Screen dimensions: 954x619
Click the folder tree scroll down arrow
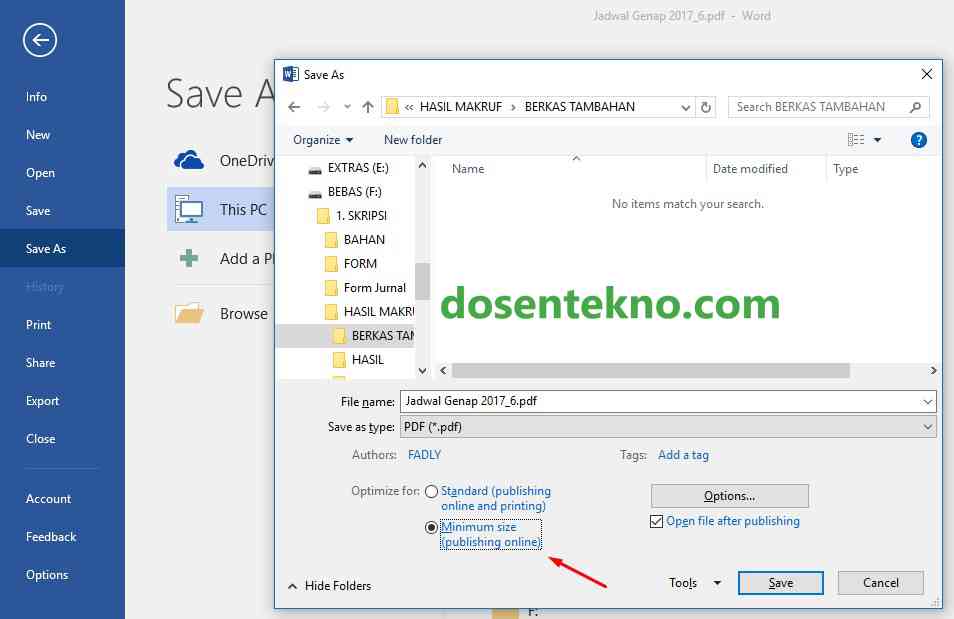pyautogui.click(x=422, y=371)
